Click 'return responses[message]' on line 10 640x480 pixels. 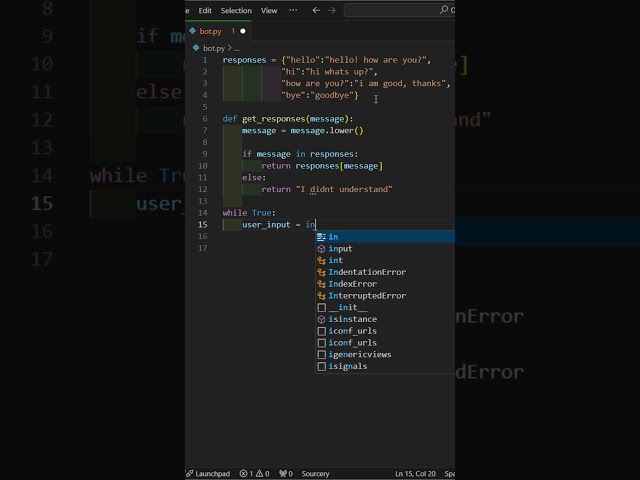322,166
